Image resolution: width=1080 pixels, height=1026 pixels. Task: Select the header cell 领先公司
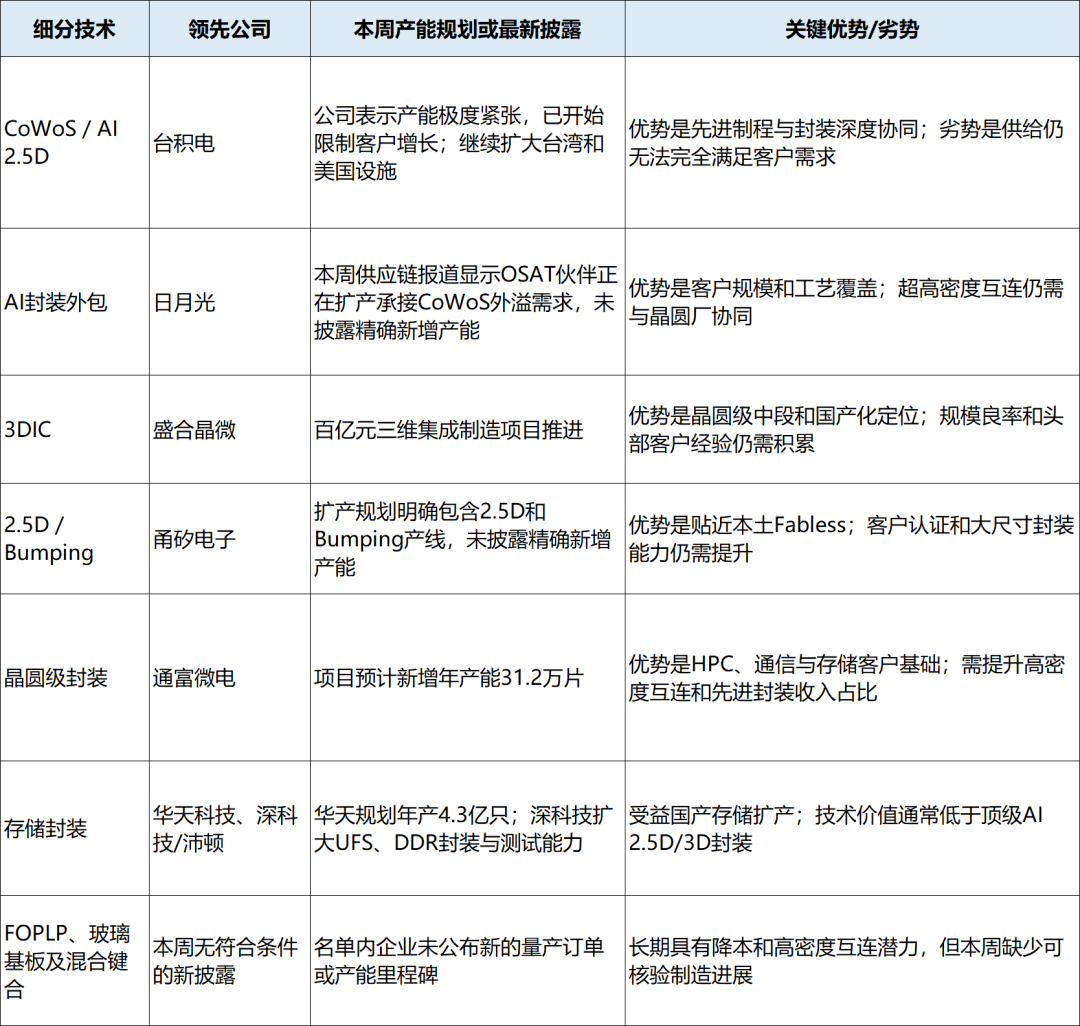tap(229, 28)
